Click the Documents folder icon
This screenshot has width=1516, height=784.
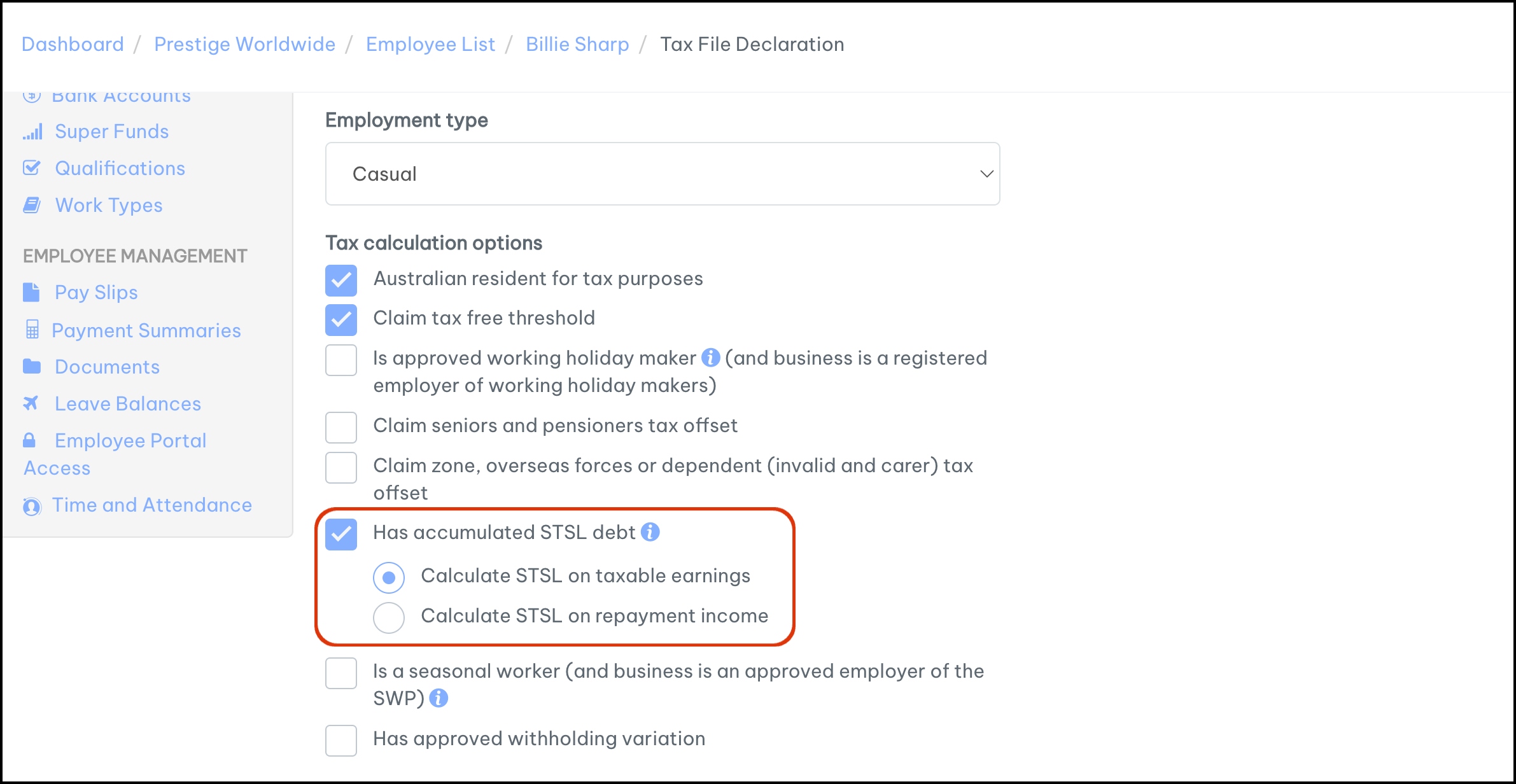(x=32, y=367)
